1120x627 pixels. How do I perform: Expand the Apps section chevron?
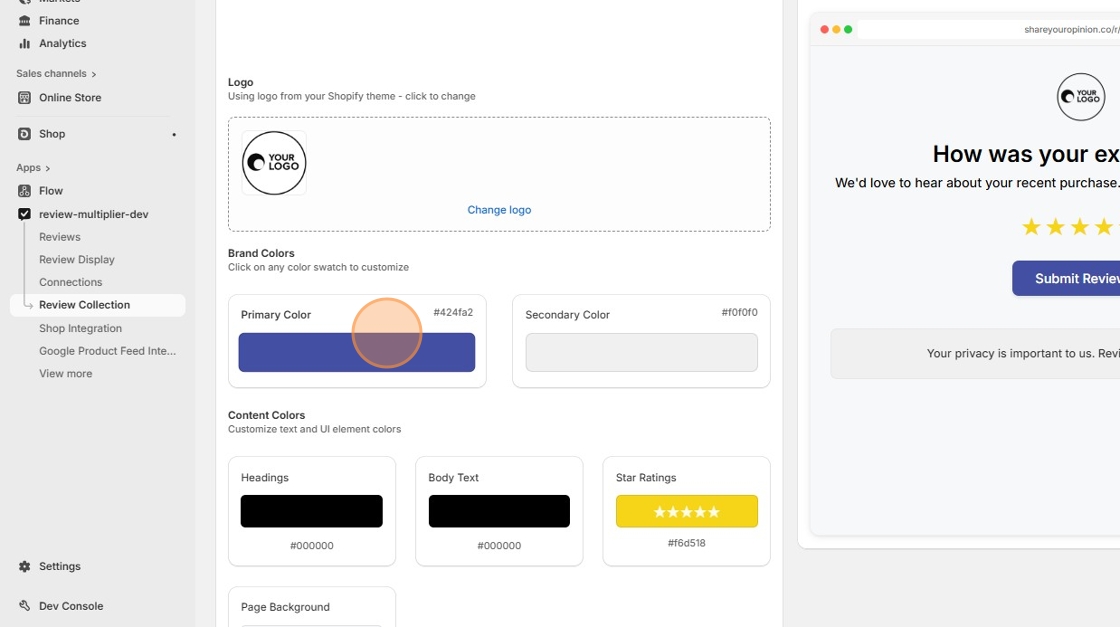[x=48, y=168]
